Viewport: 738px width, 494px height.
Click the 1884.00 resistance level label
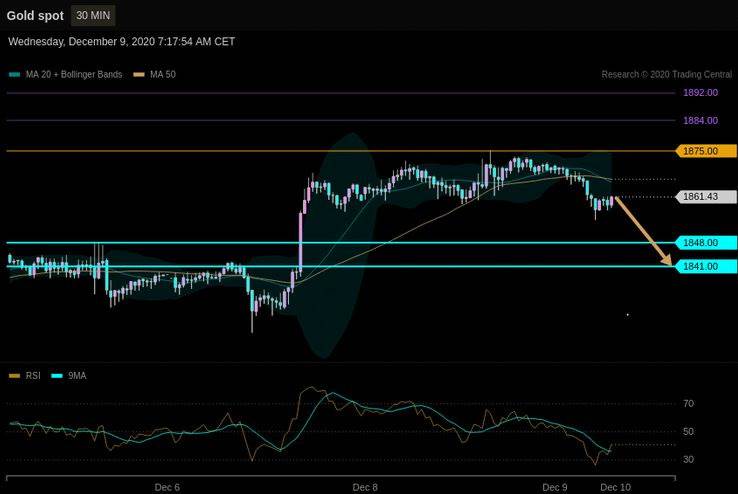pyautogui.click(x=700, y=120)
